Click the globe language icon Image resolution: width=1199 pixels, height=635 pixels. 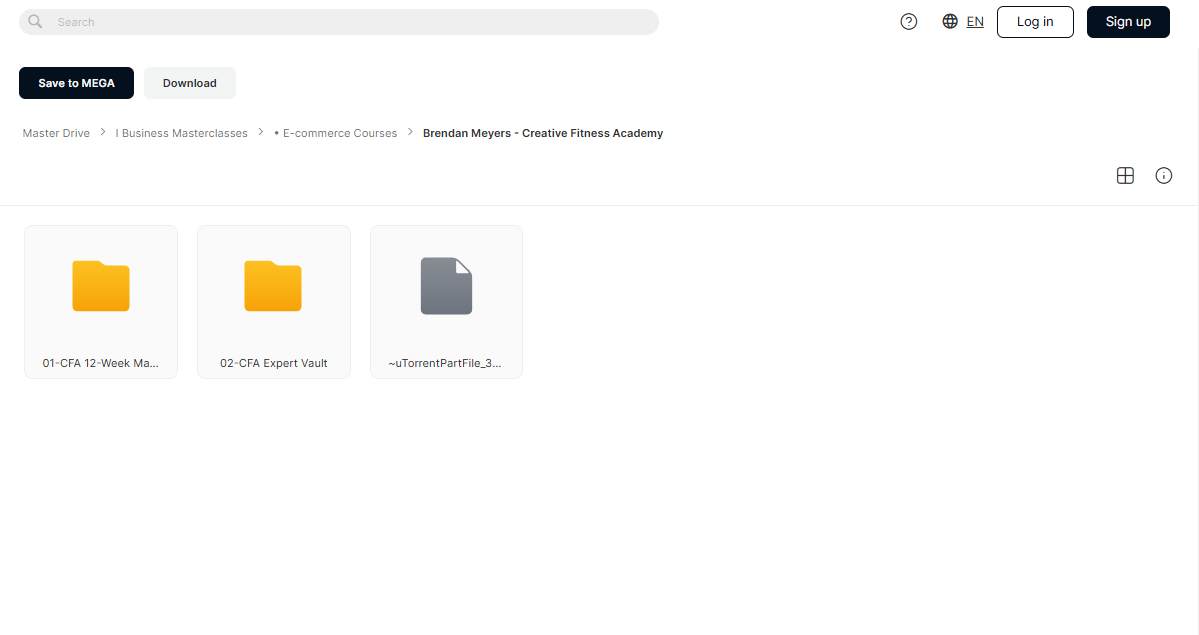(x=950, y=21)
